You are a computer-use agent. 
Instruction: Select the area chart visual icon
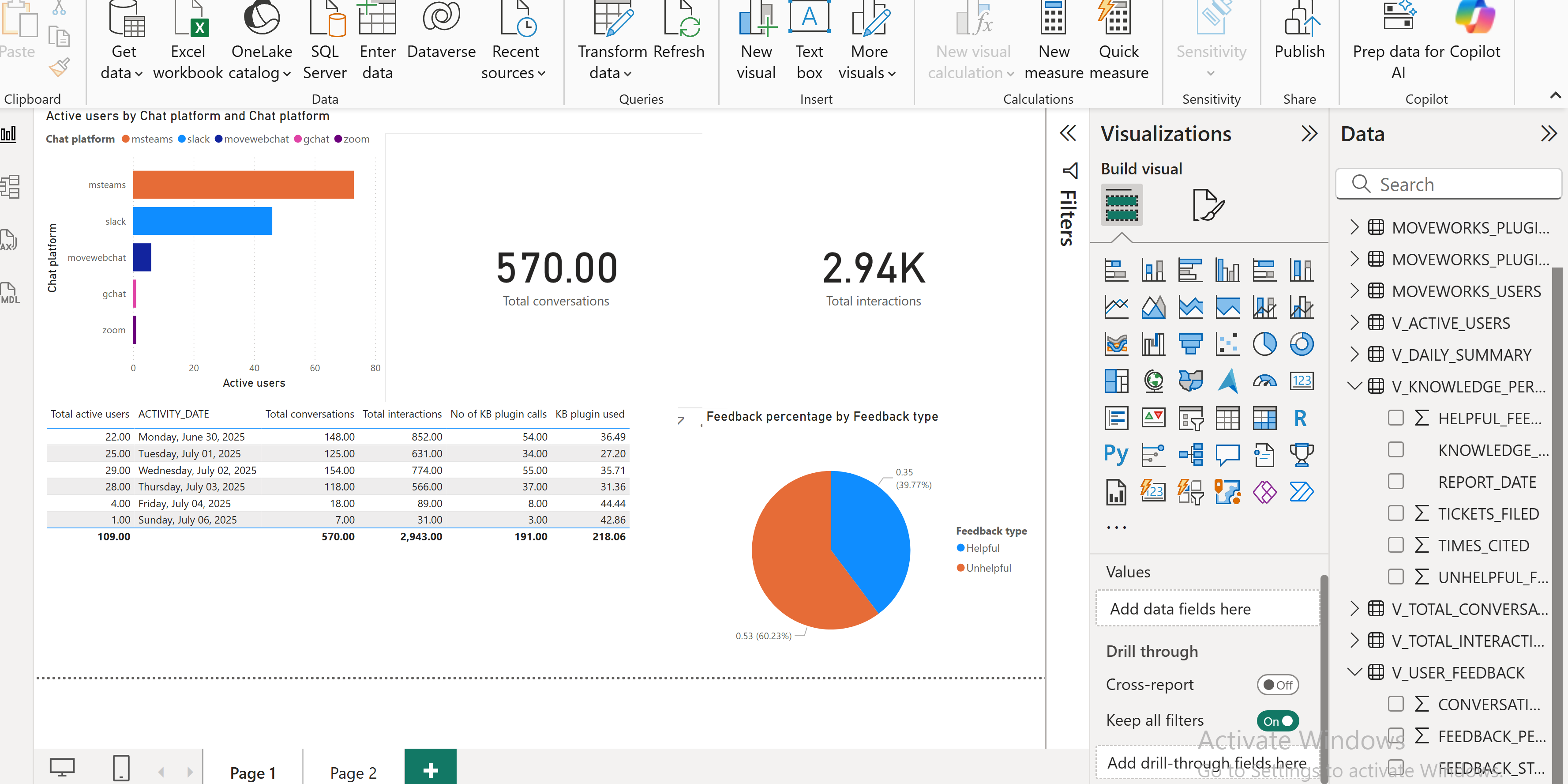[x=1153, y=307]
